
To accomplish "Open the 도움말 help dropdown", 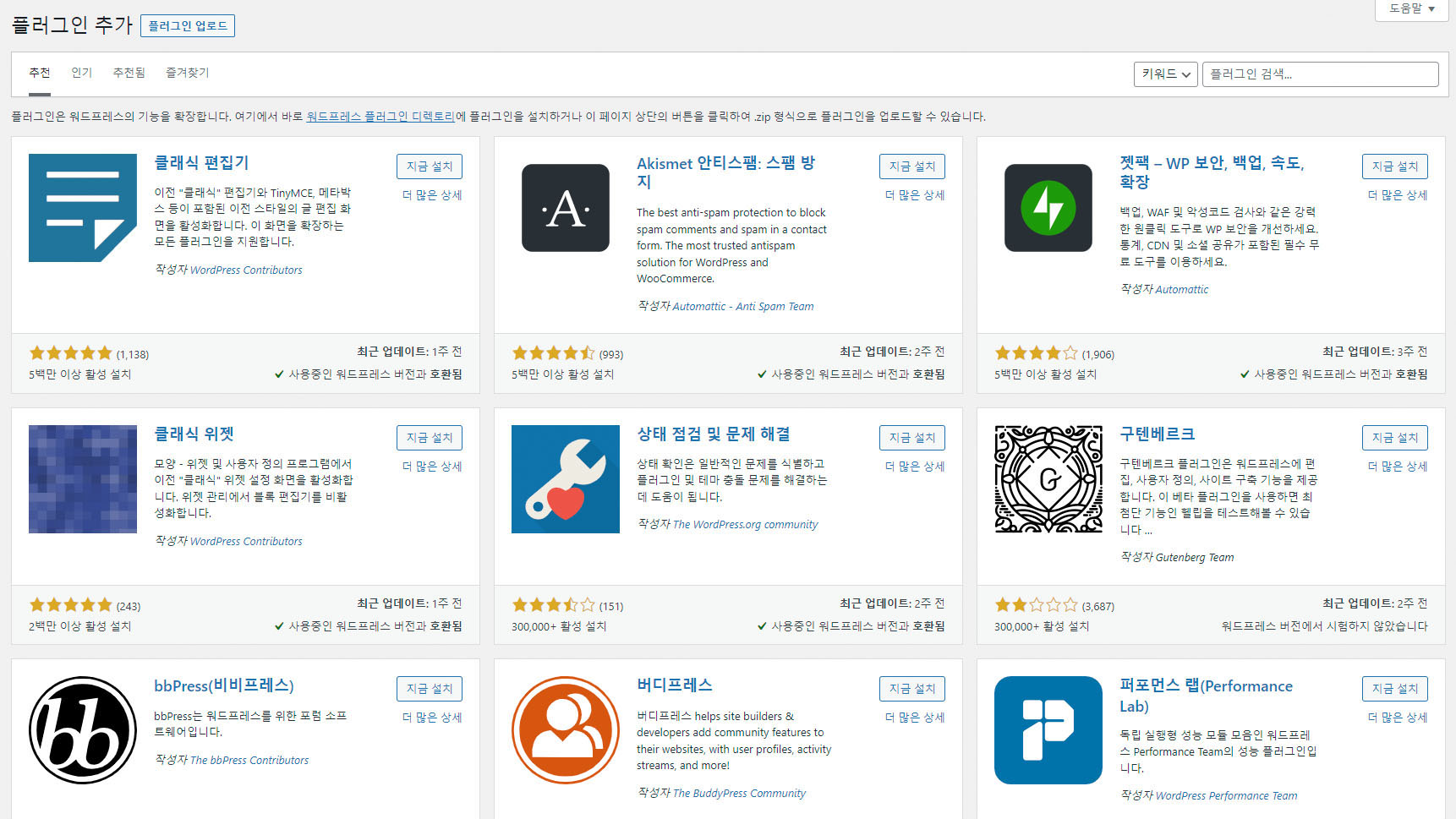I will [x=1412, y=9].
